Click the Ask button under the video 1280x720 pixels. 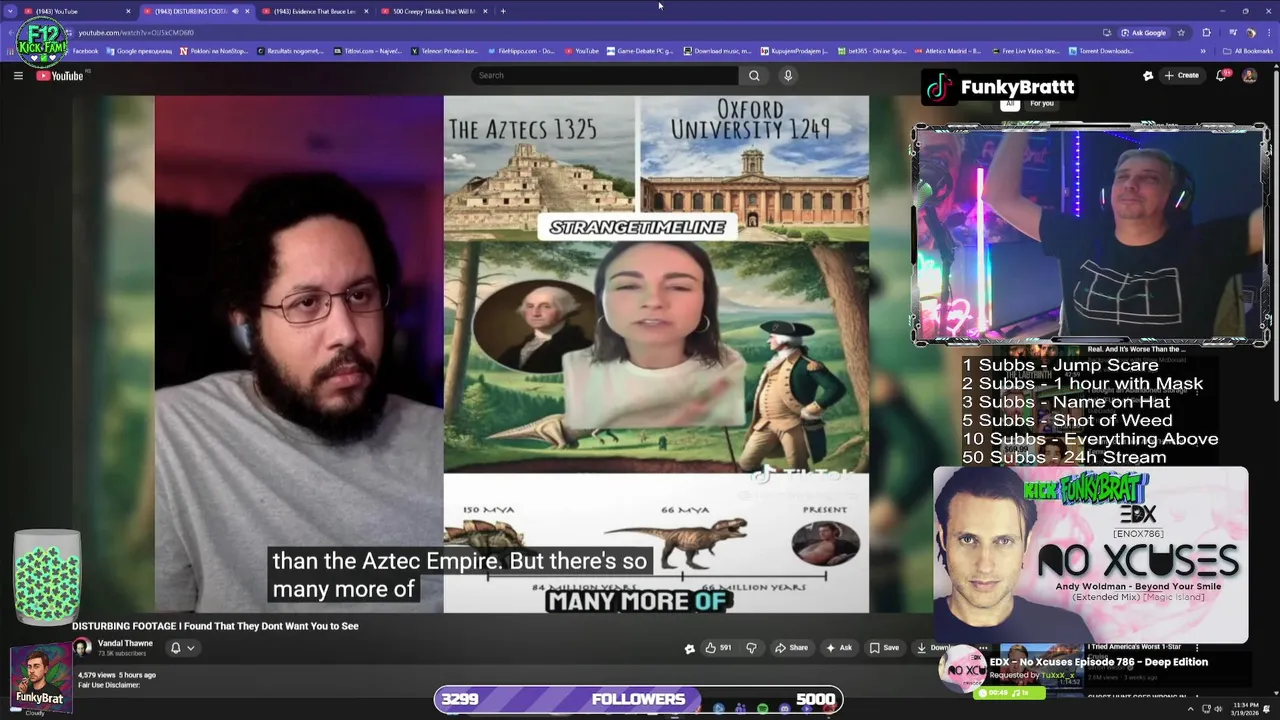[x=838, y=648]
